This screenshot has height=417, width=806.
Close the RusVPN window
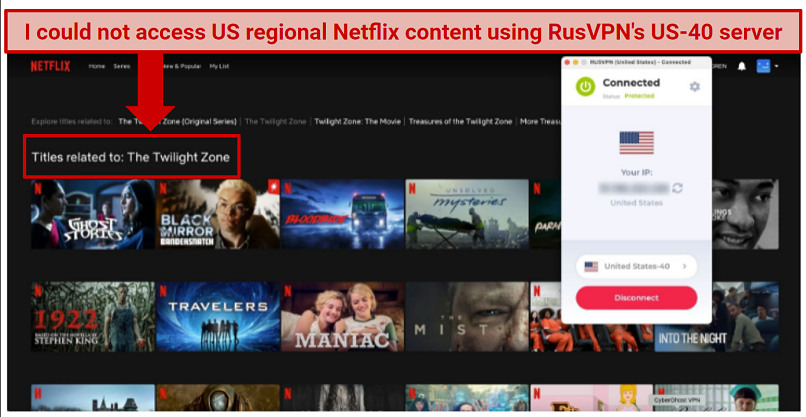(x=567, y=62)
